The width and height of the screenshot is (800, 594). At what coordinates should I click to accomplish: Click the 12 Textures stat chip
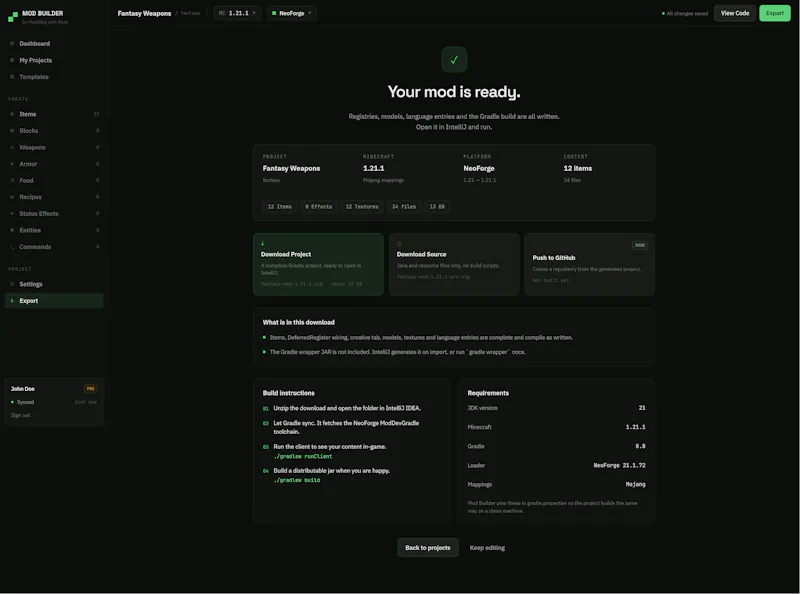click(x=362, y=207)
